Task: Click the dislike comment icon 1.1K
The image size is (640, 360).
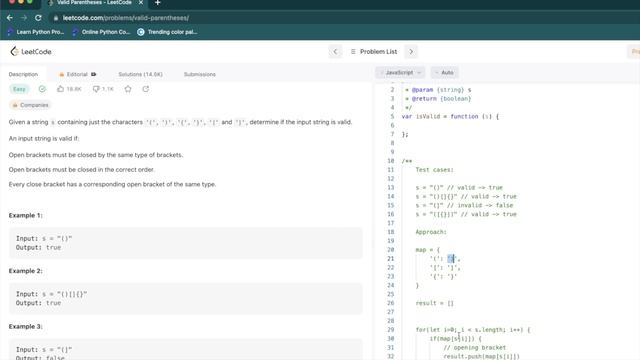Action: coord(103,89)
